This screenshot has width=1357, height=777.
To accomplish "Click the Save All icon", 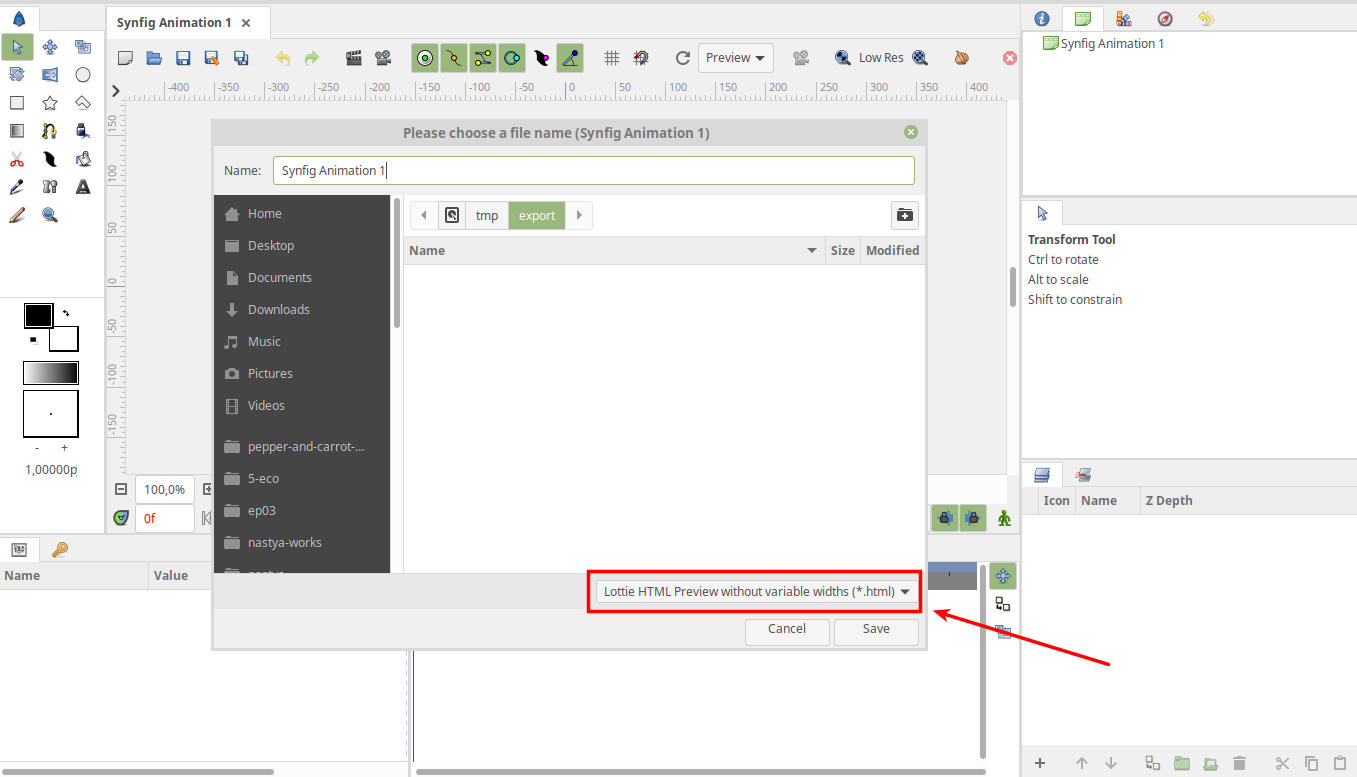I will click(241, 58).
